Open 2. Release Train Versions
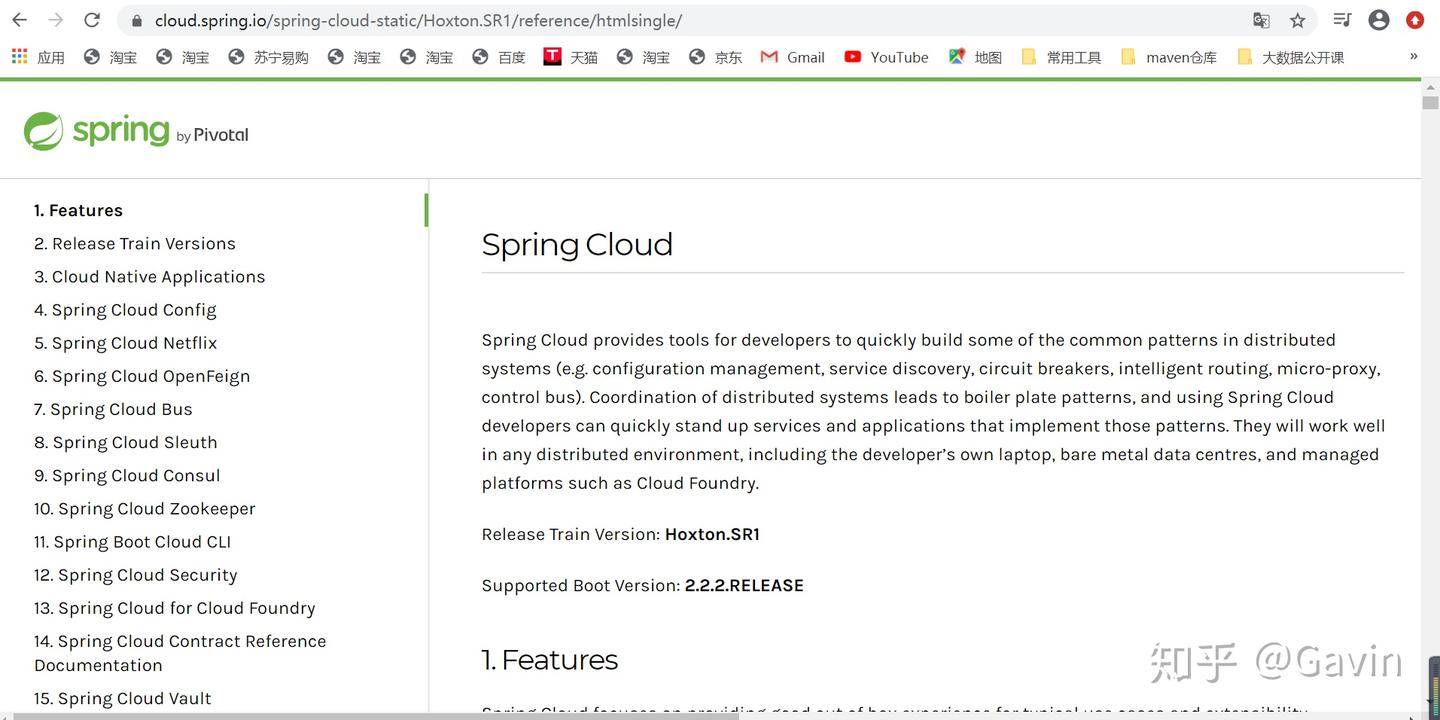 135,243
